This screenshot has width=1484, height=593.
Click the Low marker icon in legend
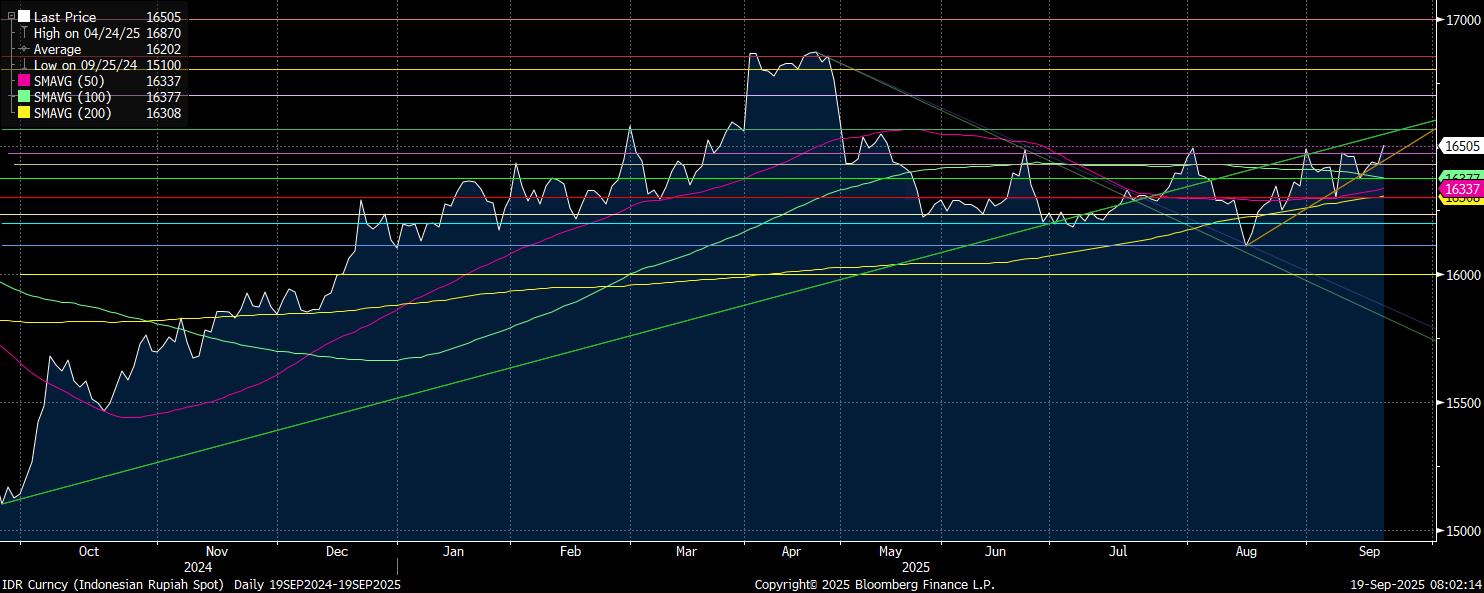click(x=24, y=65)
